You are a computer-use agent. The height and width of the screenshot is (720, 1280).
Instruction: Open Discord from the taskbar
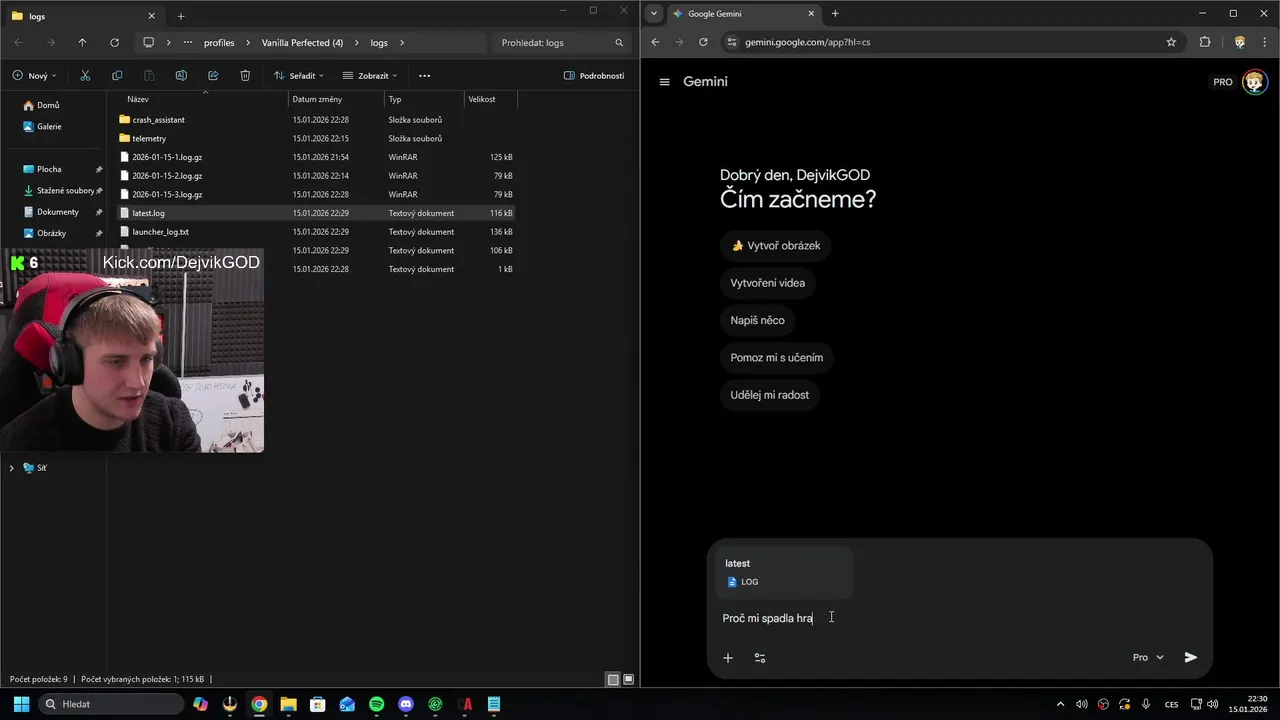click(405, 704)
